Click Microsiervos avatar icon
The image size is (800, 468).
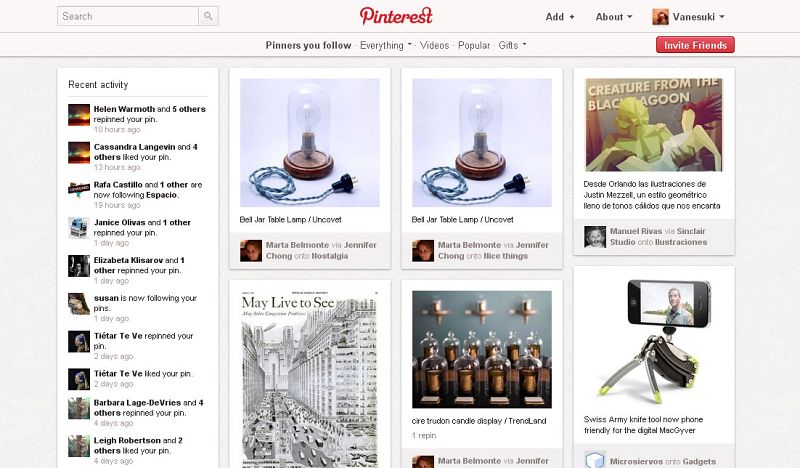point(595,459)
